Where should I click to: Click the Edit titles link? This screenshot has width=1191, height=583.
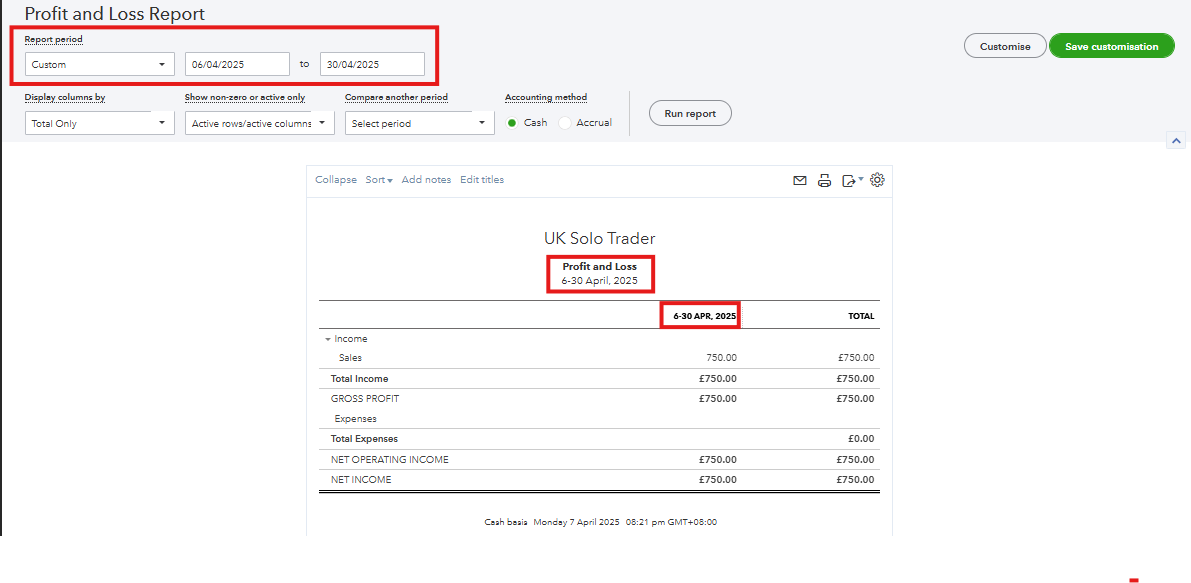[482, 180]
